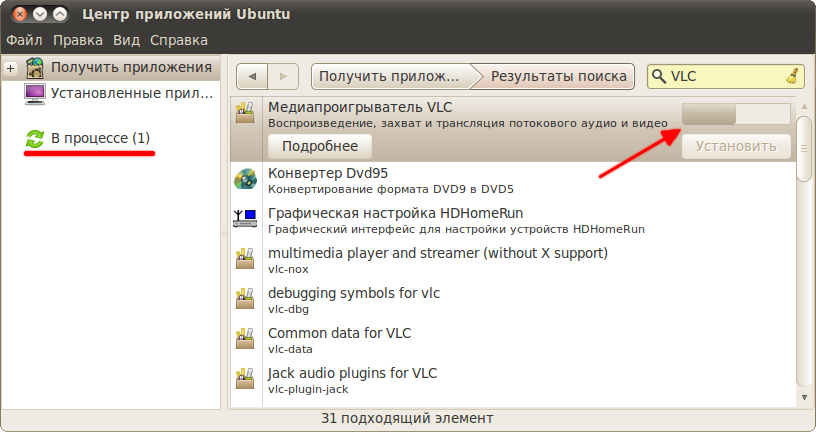Select debugging symbols for vlc entry

(x=513, y=300)
